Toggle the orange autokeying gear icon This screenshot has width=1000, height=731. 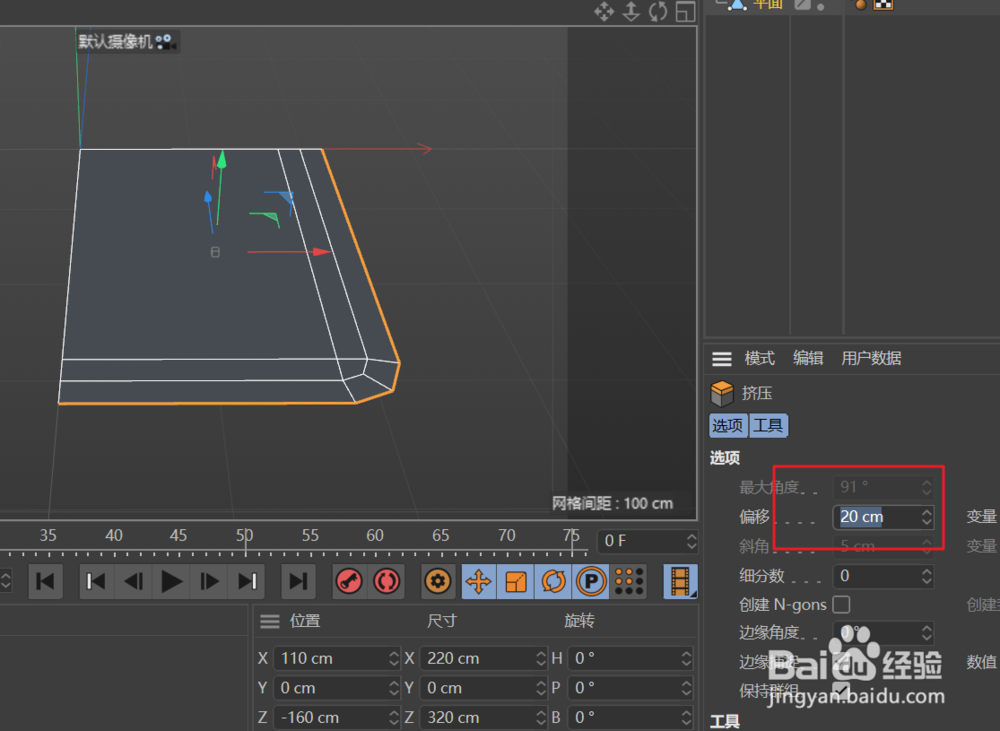tap(437, 581)
